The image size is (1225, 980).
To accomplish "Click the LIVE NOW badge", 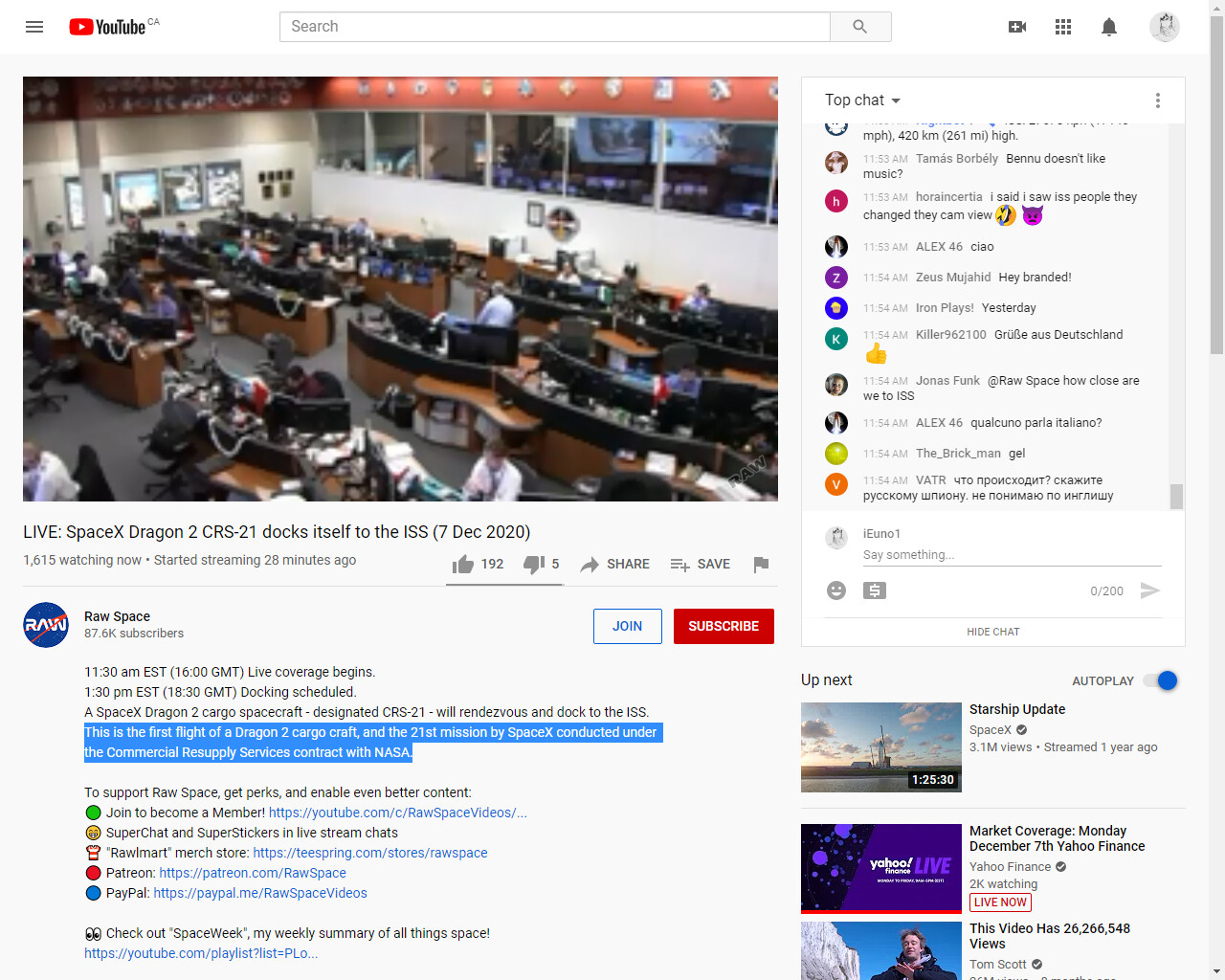I will (1000, 902).
